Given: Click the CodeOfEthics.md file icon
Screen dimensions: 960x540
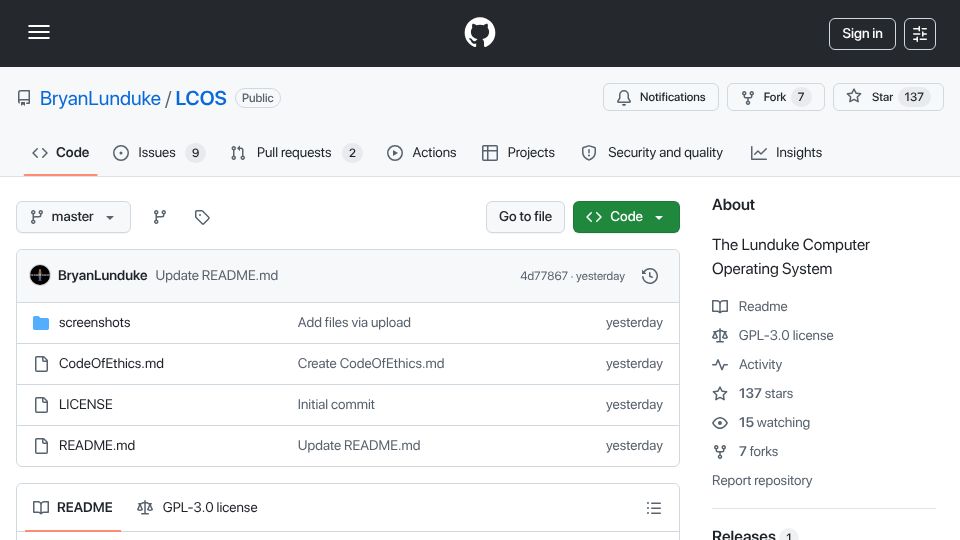Looking at the screenshot, I should pos(41,364).
